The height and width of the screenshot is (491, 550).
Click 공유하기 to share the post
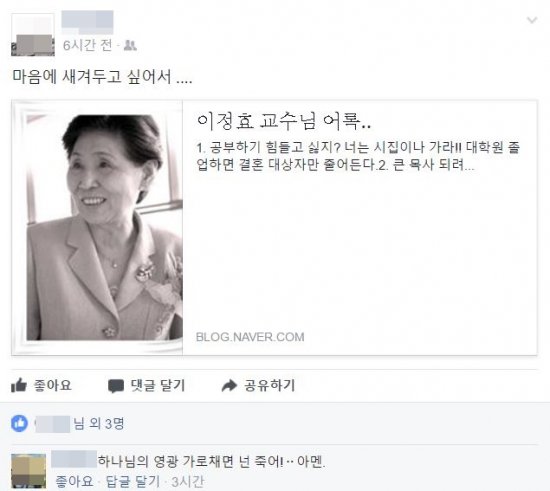[x=269, y=385]
